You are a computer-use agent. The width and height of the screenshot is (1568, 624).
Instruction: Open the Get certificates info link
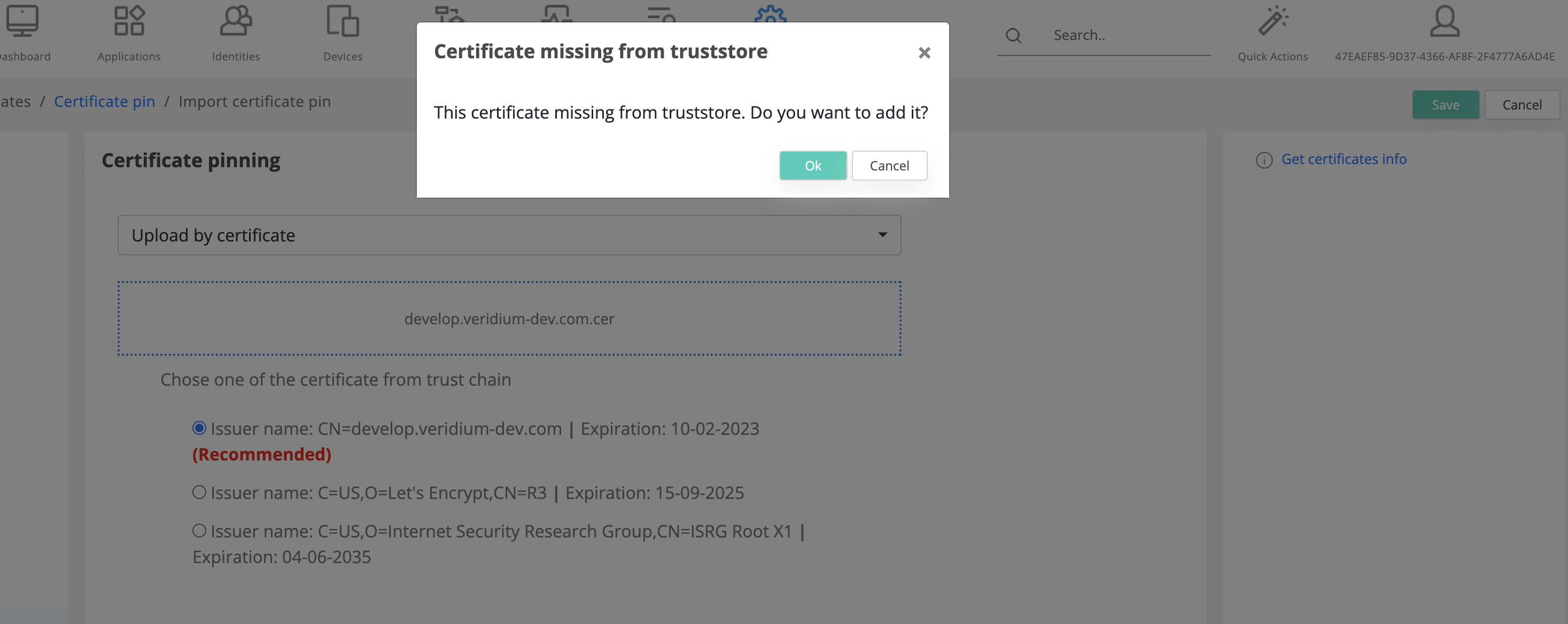pyautogui.click(x=1344, y=159)
